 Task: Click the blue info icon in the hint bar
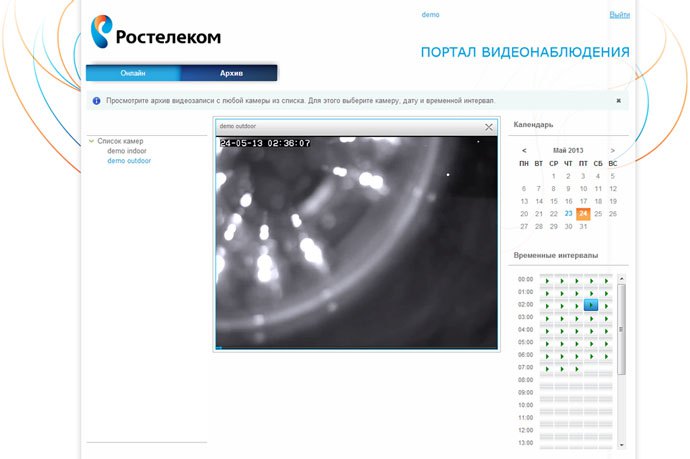click(96, 101)
